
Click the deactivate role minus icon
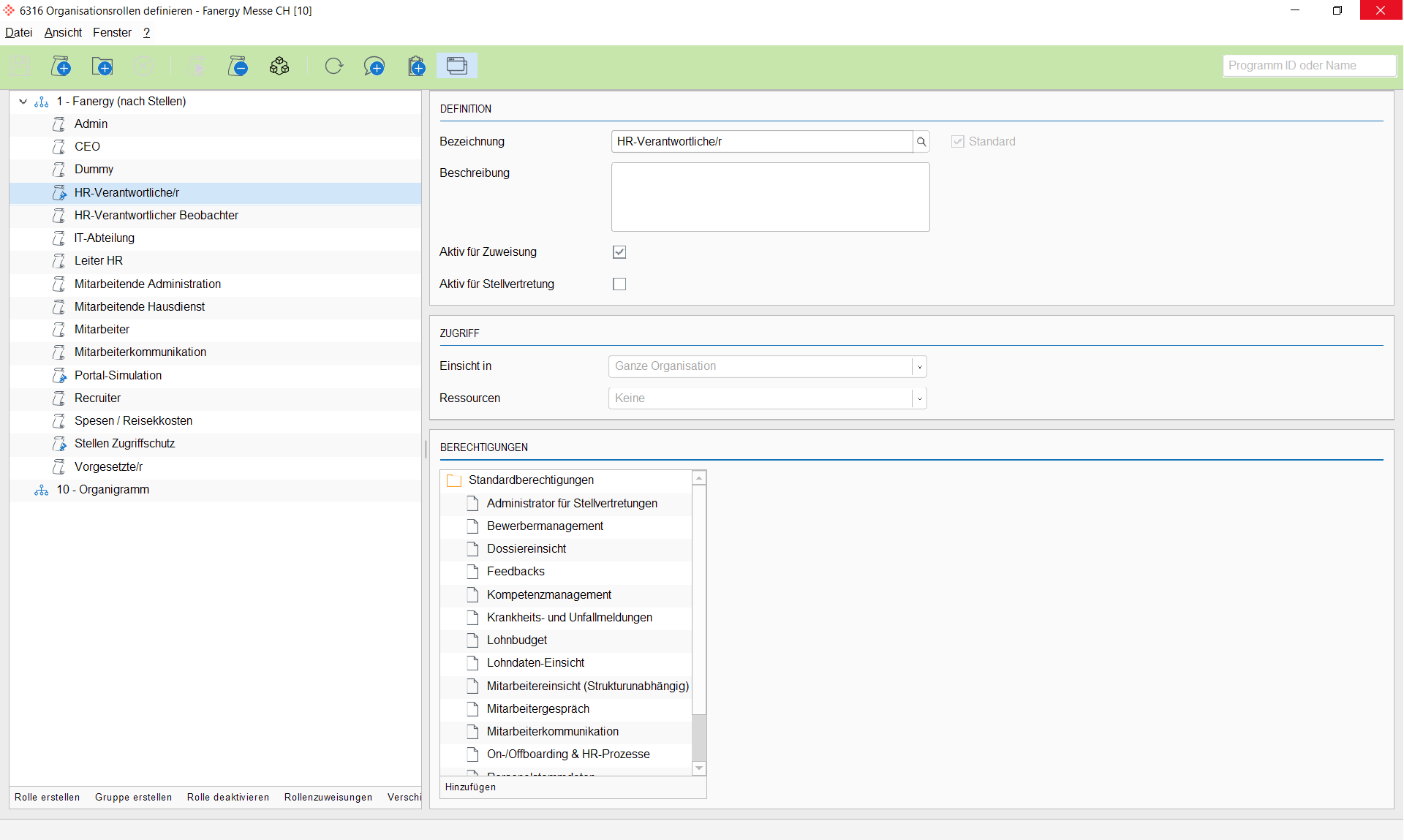click(x=238, y=66)
